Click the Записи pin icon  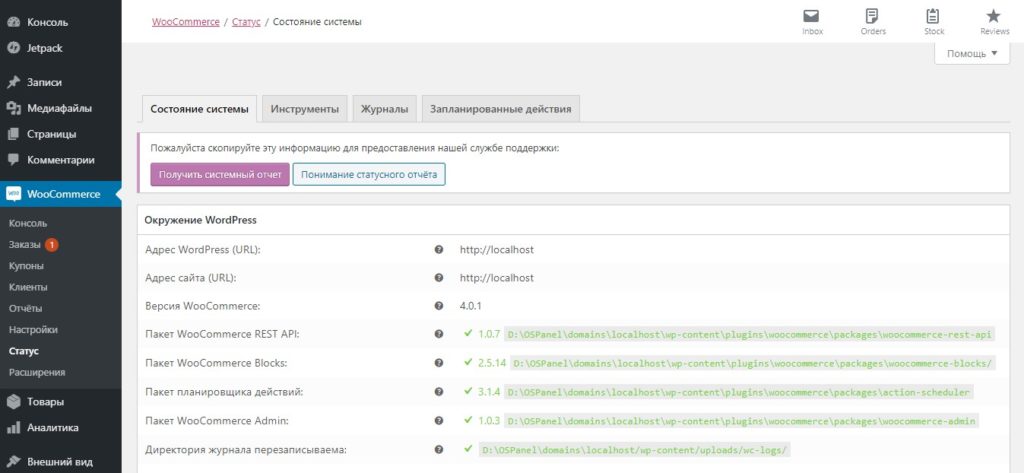coord(13,82)
